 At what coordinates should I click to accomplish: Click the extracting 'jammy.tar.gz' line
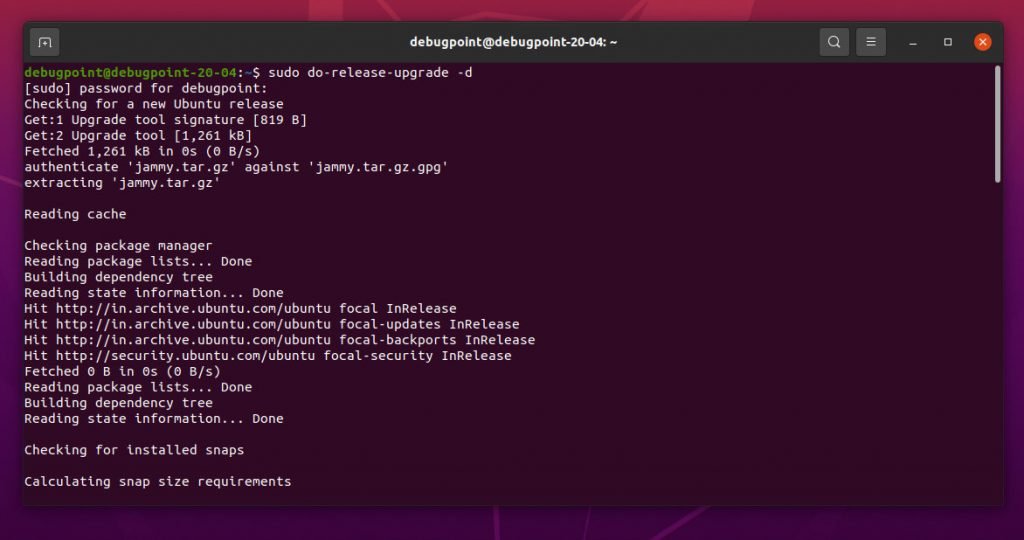(x=123, y=182)
